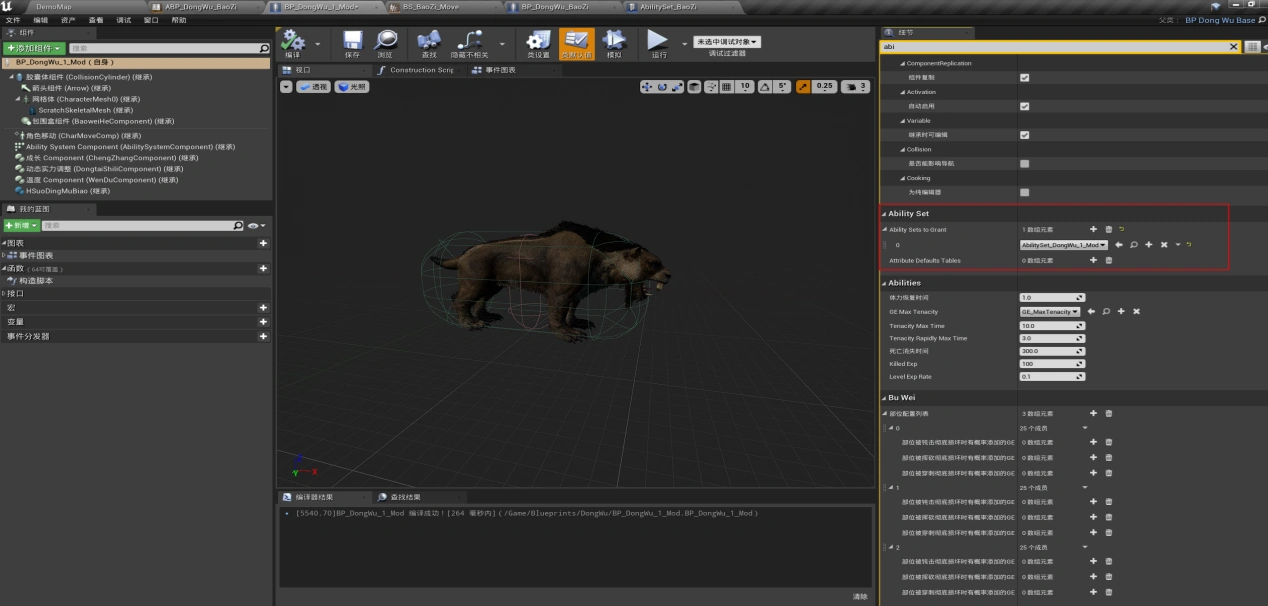Open the 未选中调试对象 debug object dropdown
Viewport: 1268px width, 606px height.
(x=727, y=42)
